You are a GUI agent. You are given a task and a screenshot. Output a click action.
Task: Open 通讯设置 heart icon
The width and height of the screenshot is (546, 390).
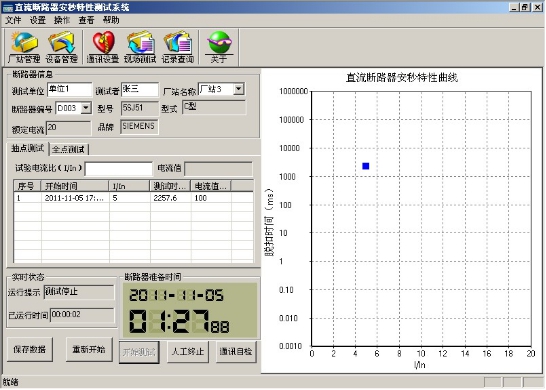103,47
